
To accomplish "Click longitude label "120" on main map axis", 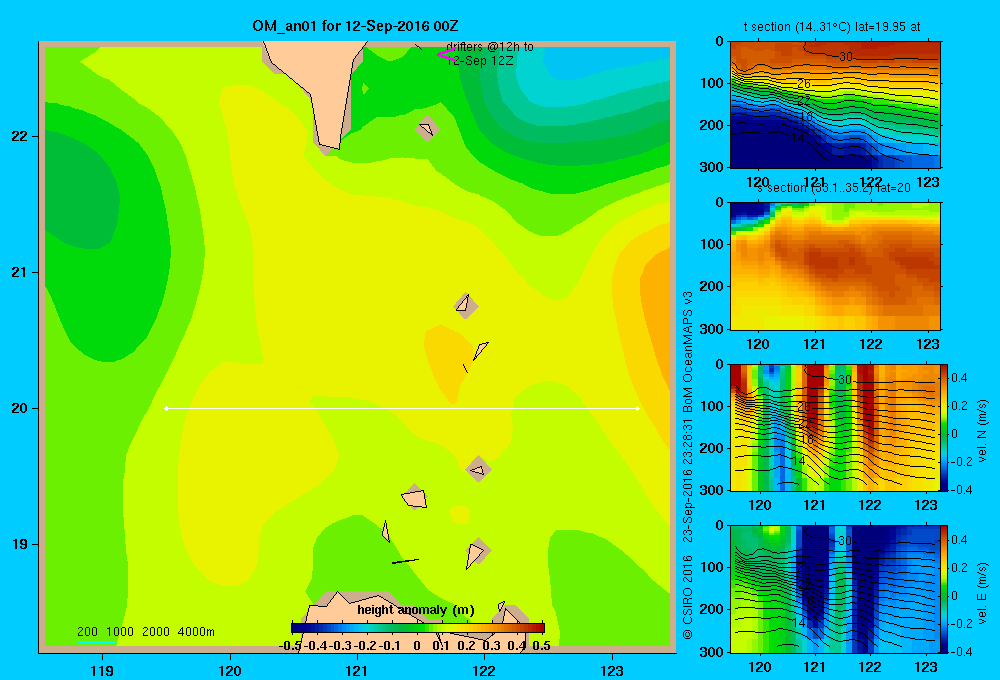I will [230, 670].
